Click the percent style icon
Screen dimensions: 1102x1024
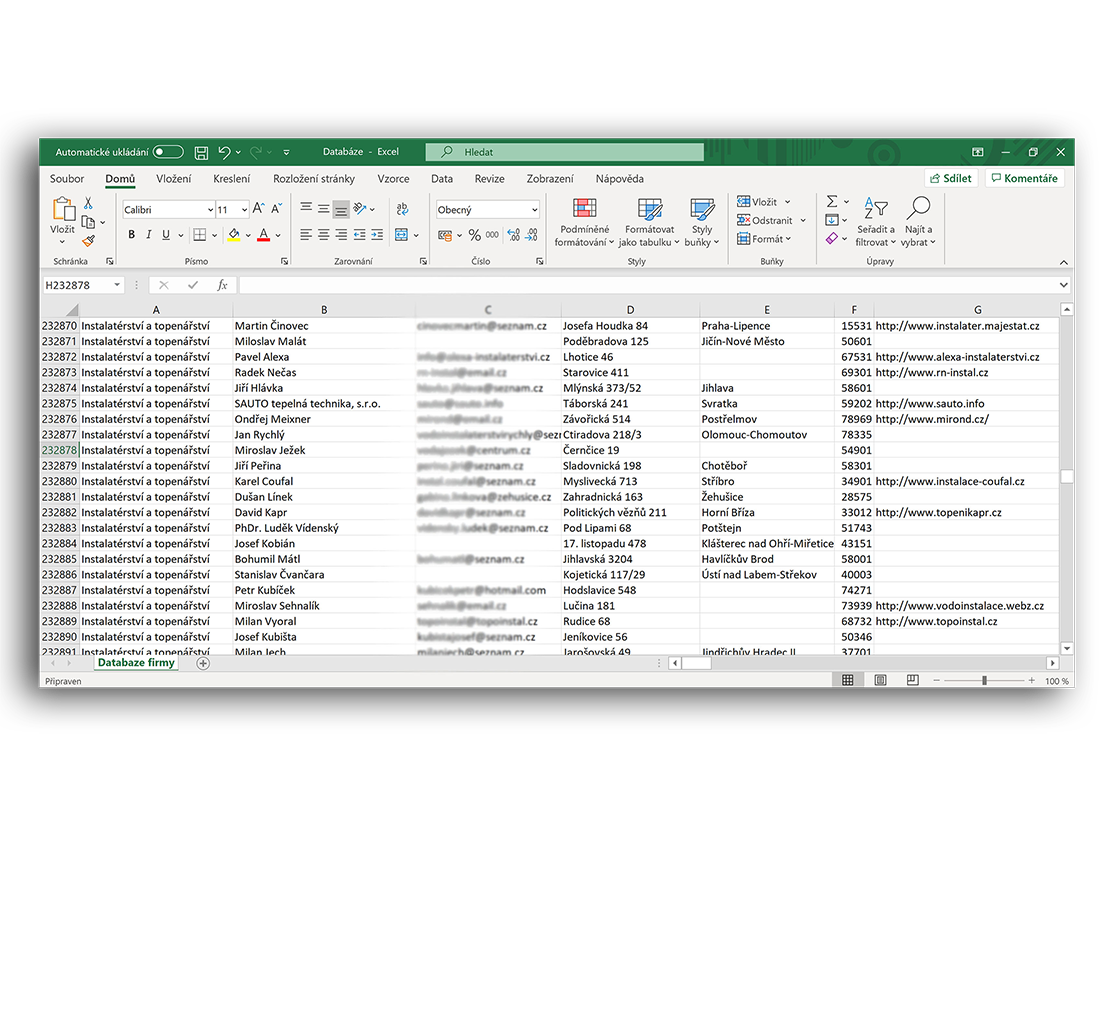click(x=474, y=235)
